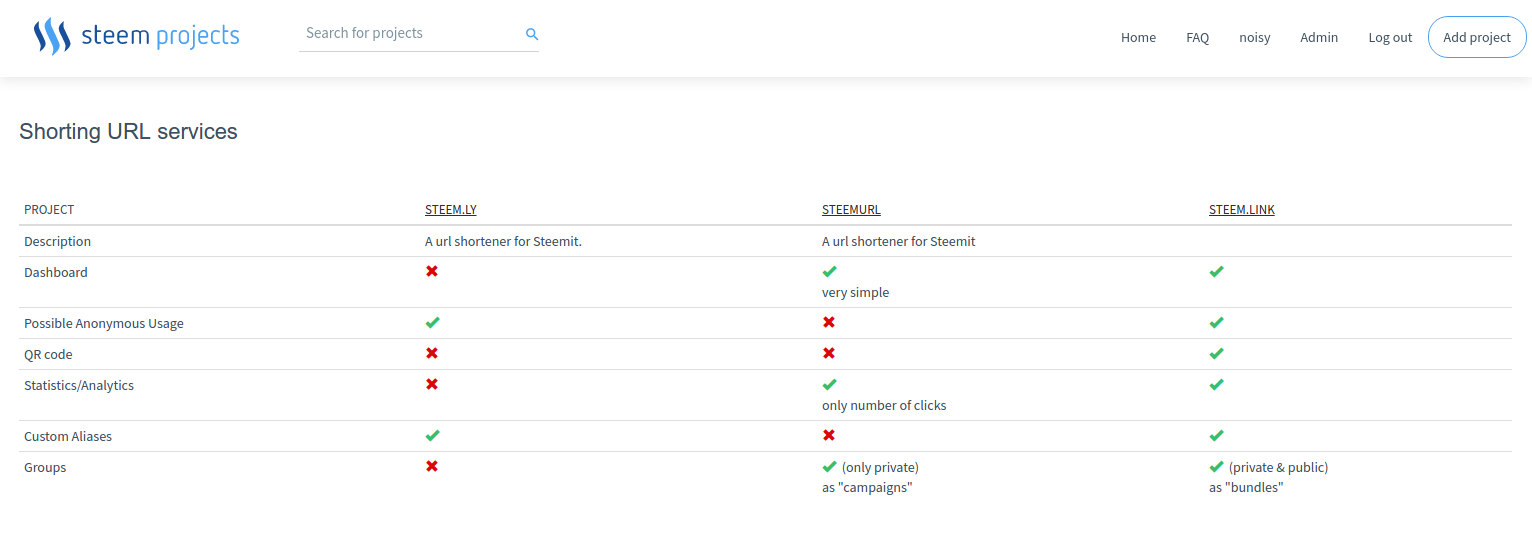
Task: Click STEEM.LY description ending 'for Steemit.'
Action: pos(503,242)
